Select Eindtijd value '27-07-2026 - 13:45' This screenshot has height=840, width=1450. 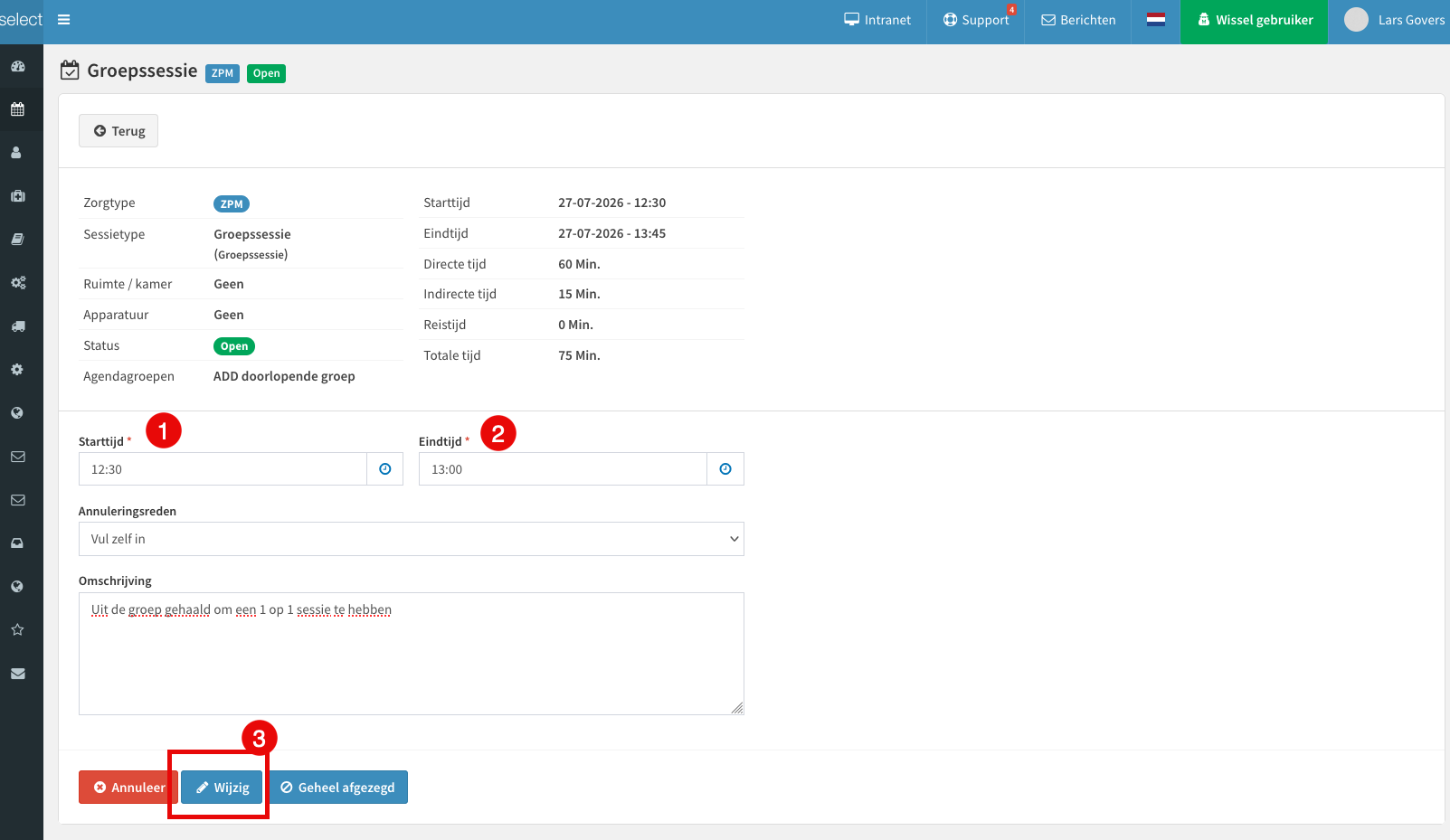pyautogui.click(x=611, y=233)
